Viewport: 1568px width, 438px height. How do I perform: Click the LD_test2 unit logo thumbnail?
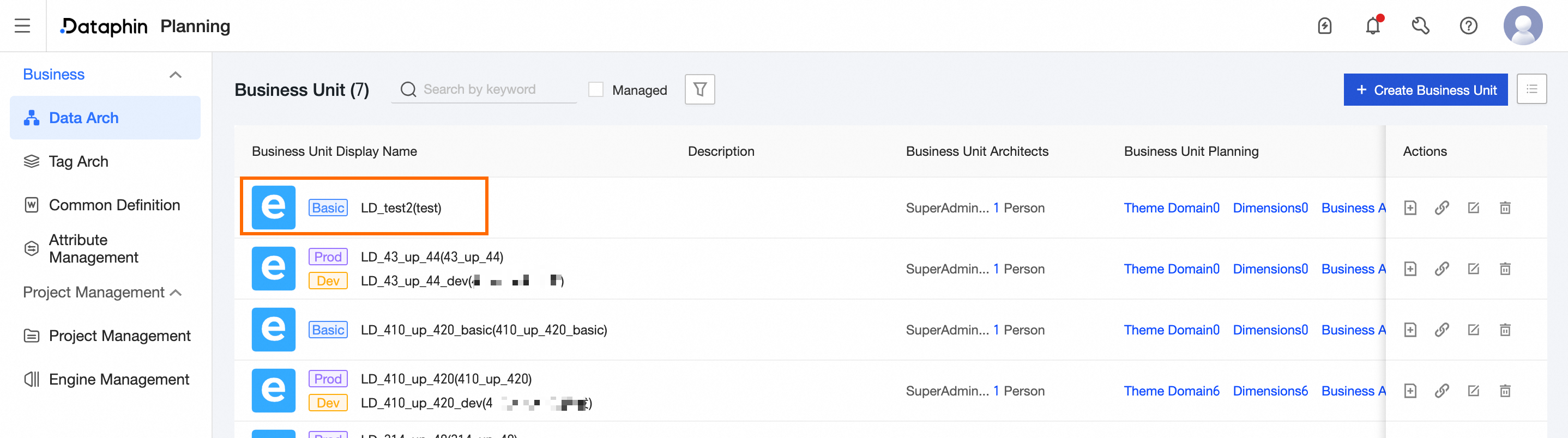click(x=273, y=208)
